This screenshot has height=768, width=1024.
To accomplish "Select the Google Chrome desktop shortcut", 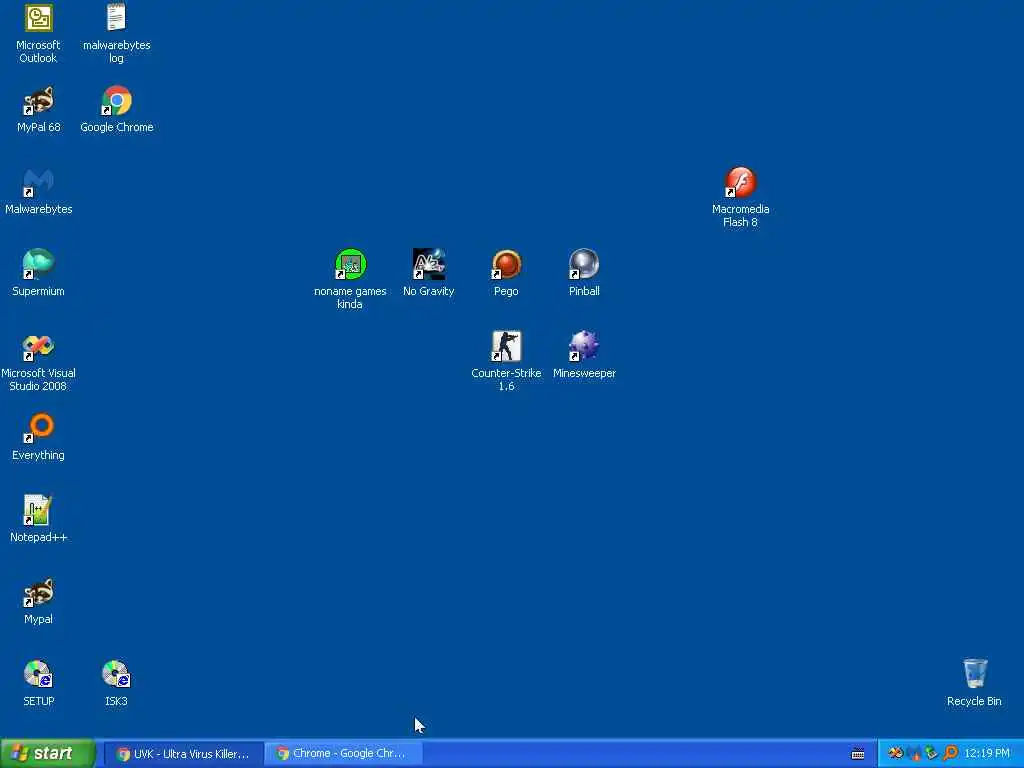I will pos(116,110).
